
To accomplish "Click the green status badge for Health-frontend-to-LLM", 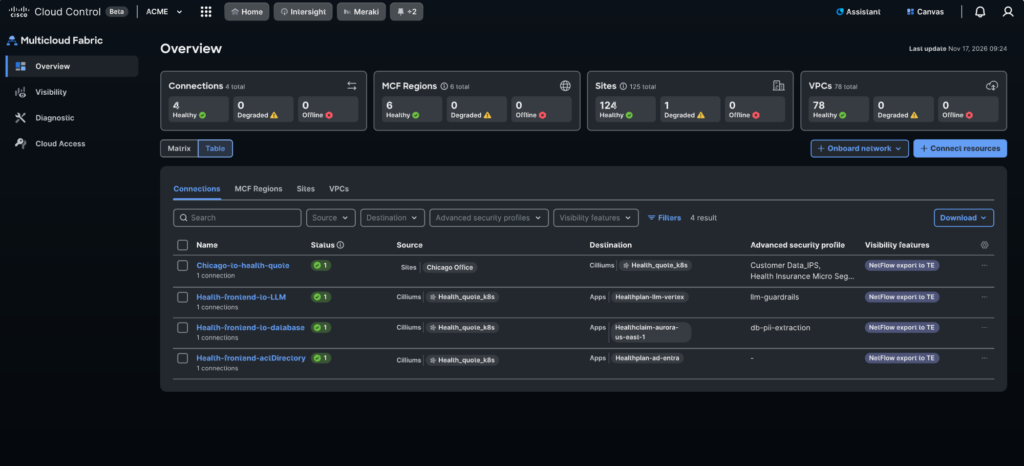I will [321, 297].
